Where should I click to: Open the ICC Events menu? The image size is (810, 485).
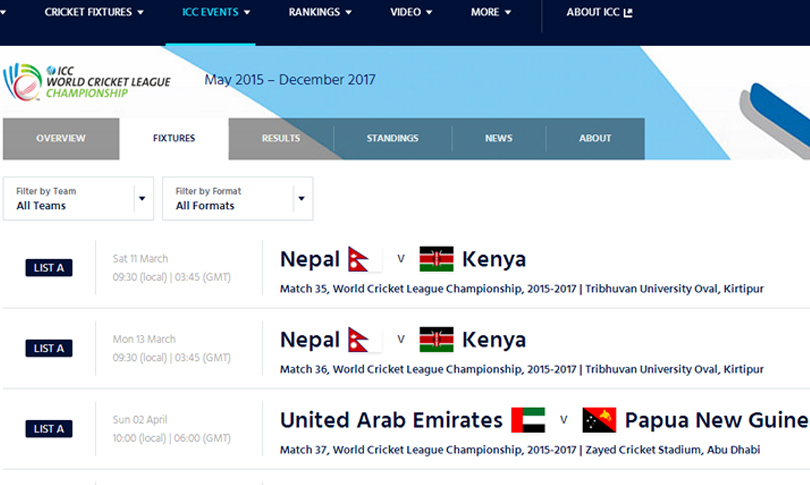point(215,12)
